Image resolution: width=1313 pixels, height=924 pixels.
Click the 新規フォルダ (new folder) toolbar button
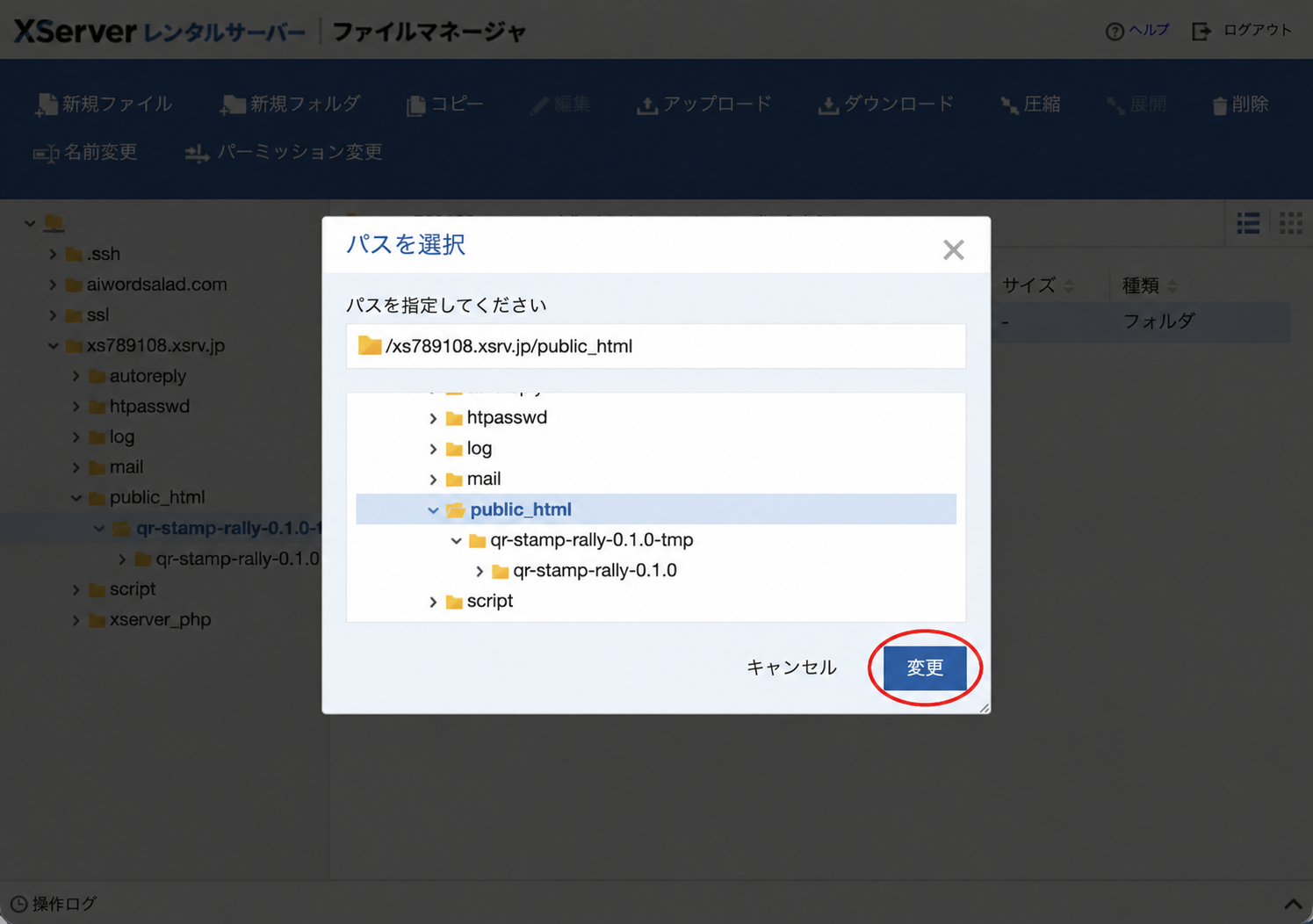[291, 105]
